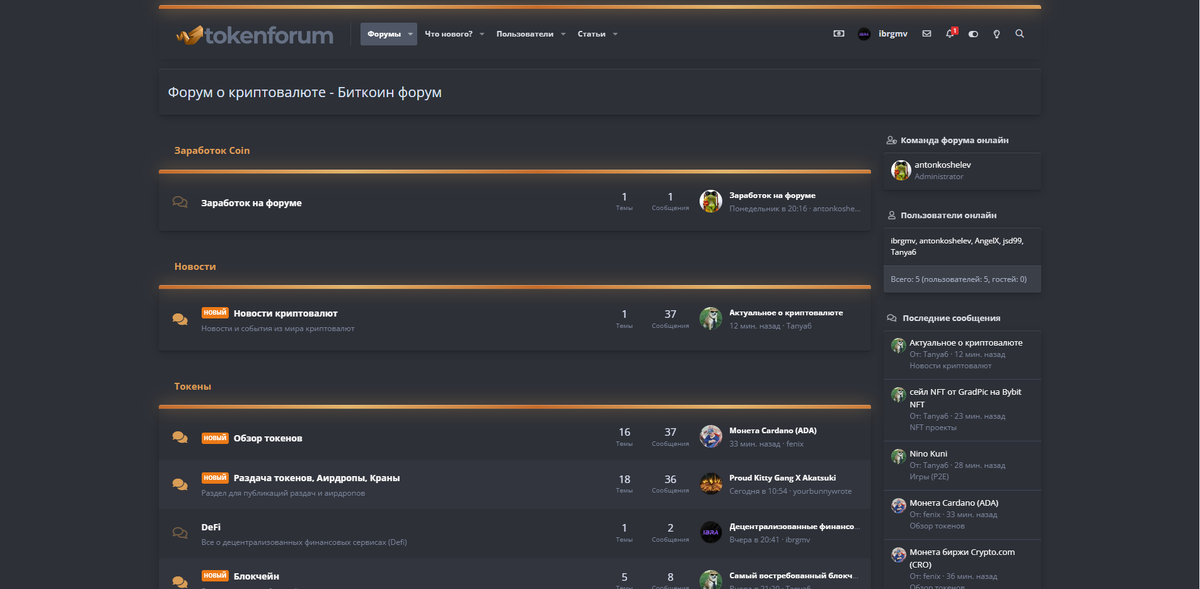Open the Форумы nav tab
Viewport: 1200px width, 589px height.
click(384, 34)
